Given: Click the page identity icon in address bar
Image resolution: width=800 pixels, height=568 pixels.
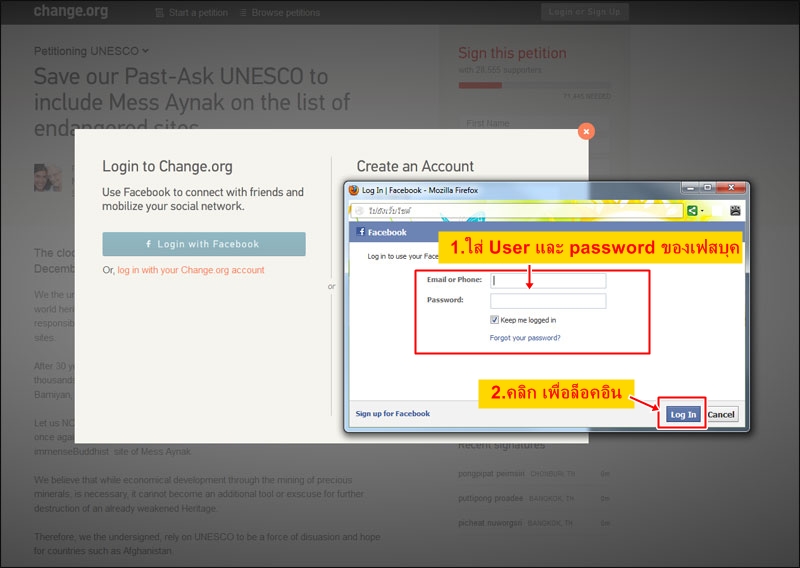Looking at the screenshot, I should [359, 211].
